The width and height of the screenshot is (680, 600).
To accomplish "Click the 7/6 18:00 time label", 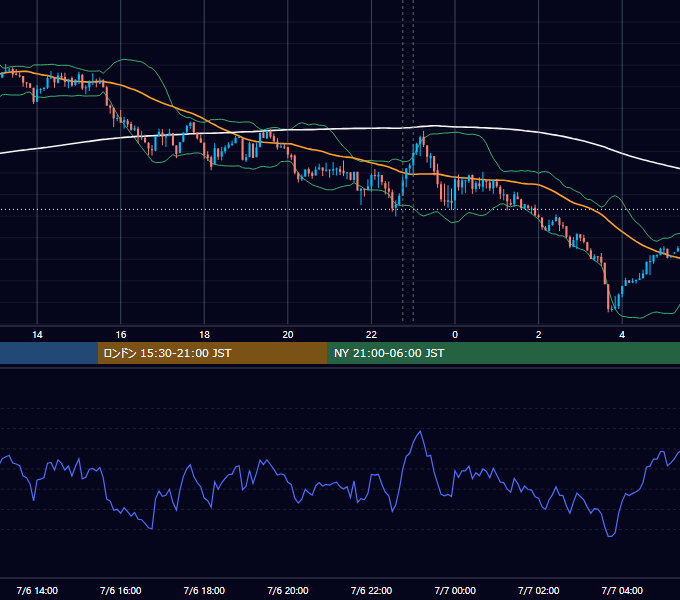I will click(x=204, y=590).
